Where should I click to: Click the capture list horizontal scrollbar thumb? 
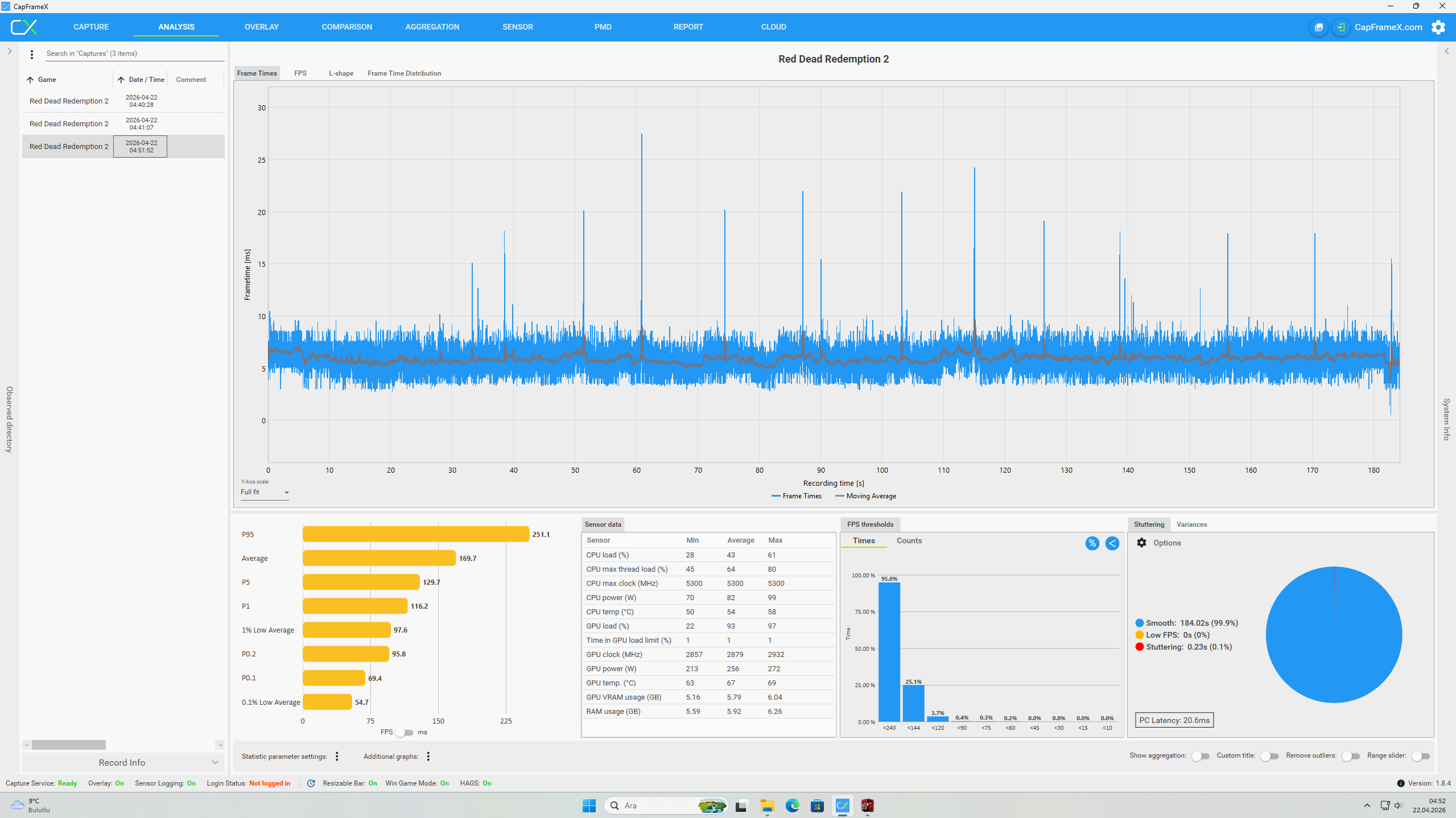pos(69,745)
